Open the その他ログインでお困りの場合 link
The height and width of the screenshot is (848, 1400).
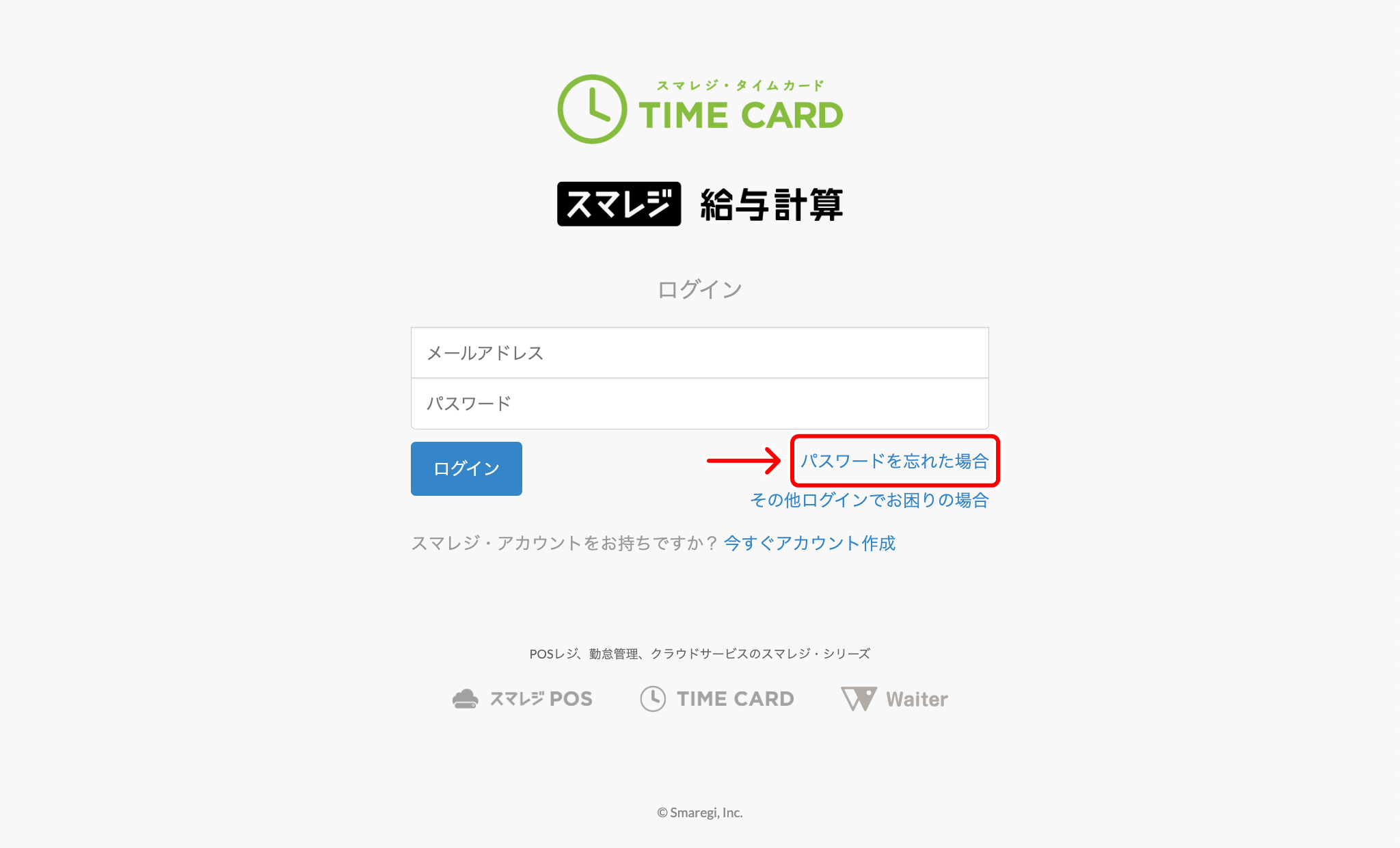tap(870, 500)
